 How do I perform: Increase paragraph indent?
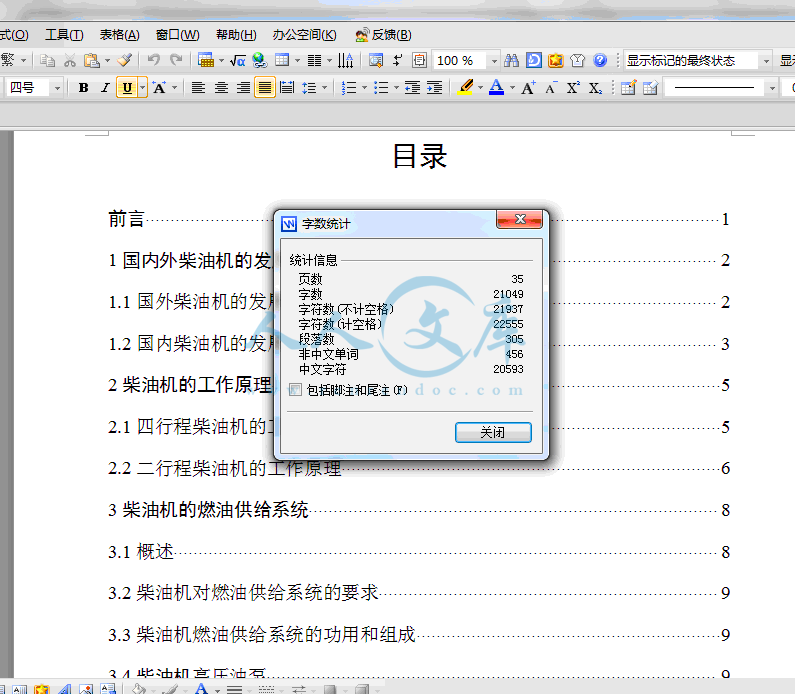435,88
